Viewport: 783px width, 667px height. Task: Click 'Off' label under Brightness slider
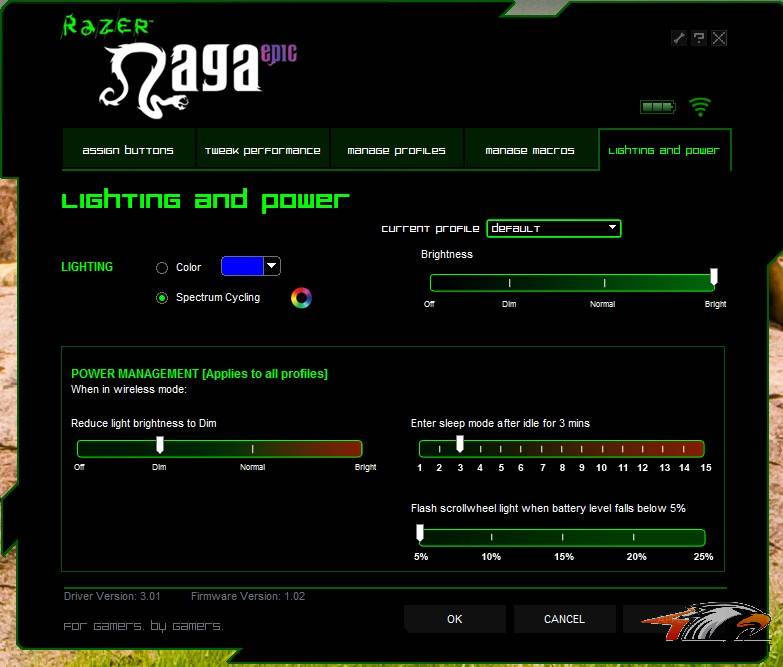pos(429,304)
